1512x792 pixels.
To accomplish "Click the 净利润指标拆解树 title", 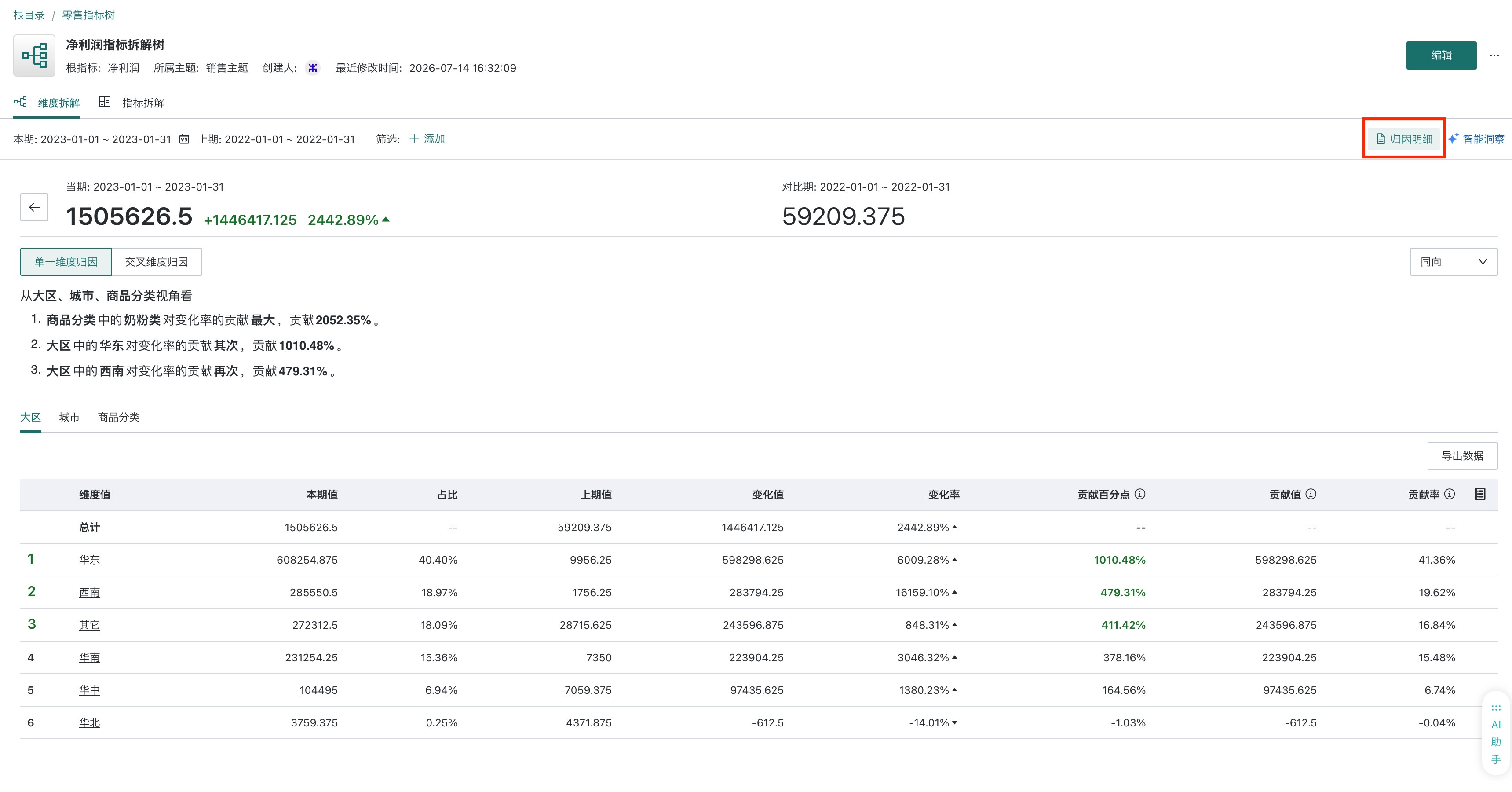I will [x=115, y=44].
